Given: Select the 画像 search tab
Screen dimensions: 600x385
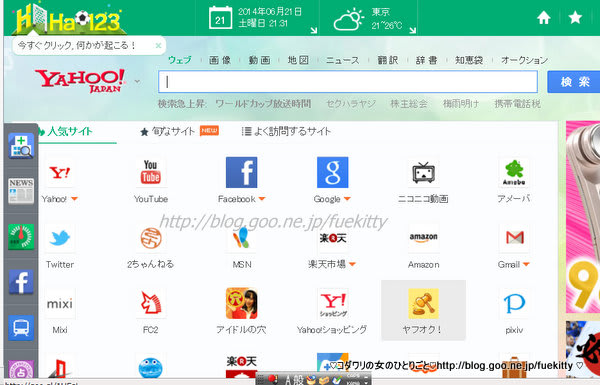Looking at the screenshot, I should click(x=220, y=60).
